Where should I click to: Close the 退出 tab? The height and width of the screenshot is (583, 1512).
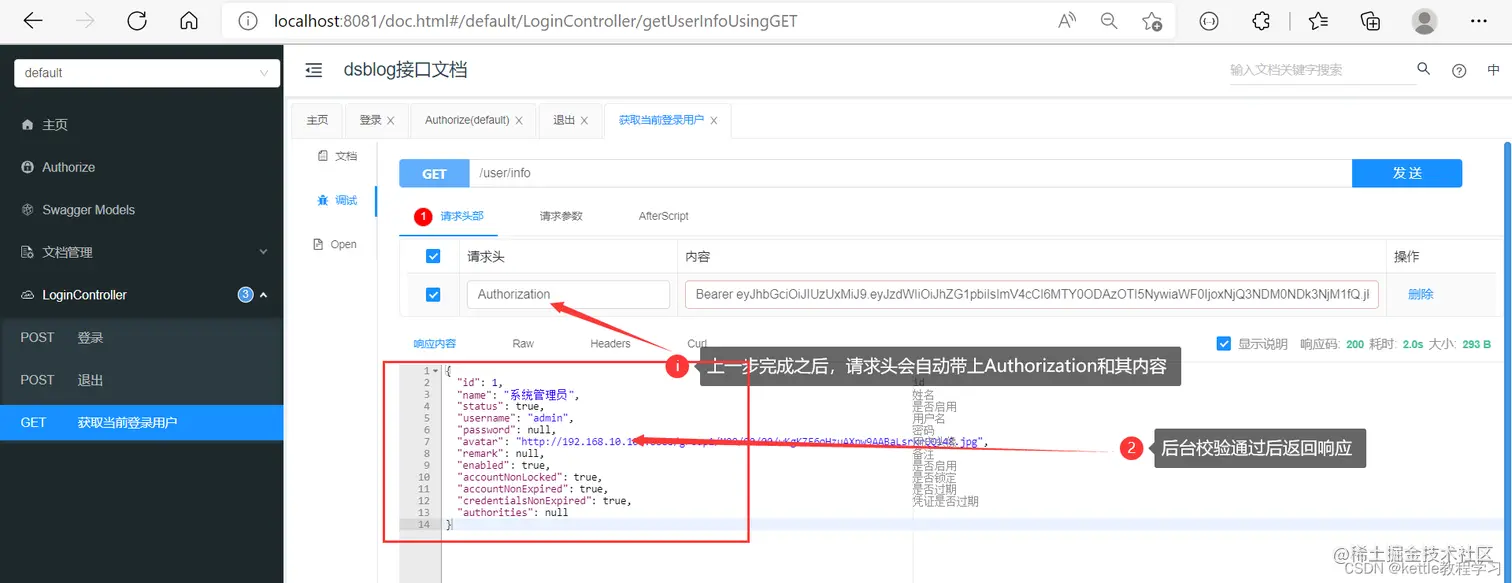coord(584,120)
